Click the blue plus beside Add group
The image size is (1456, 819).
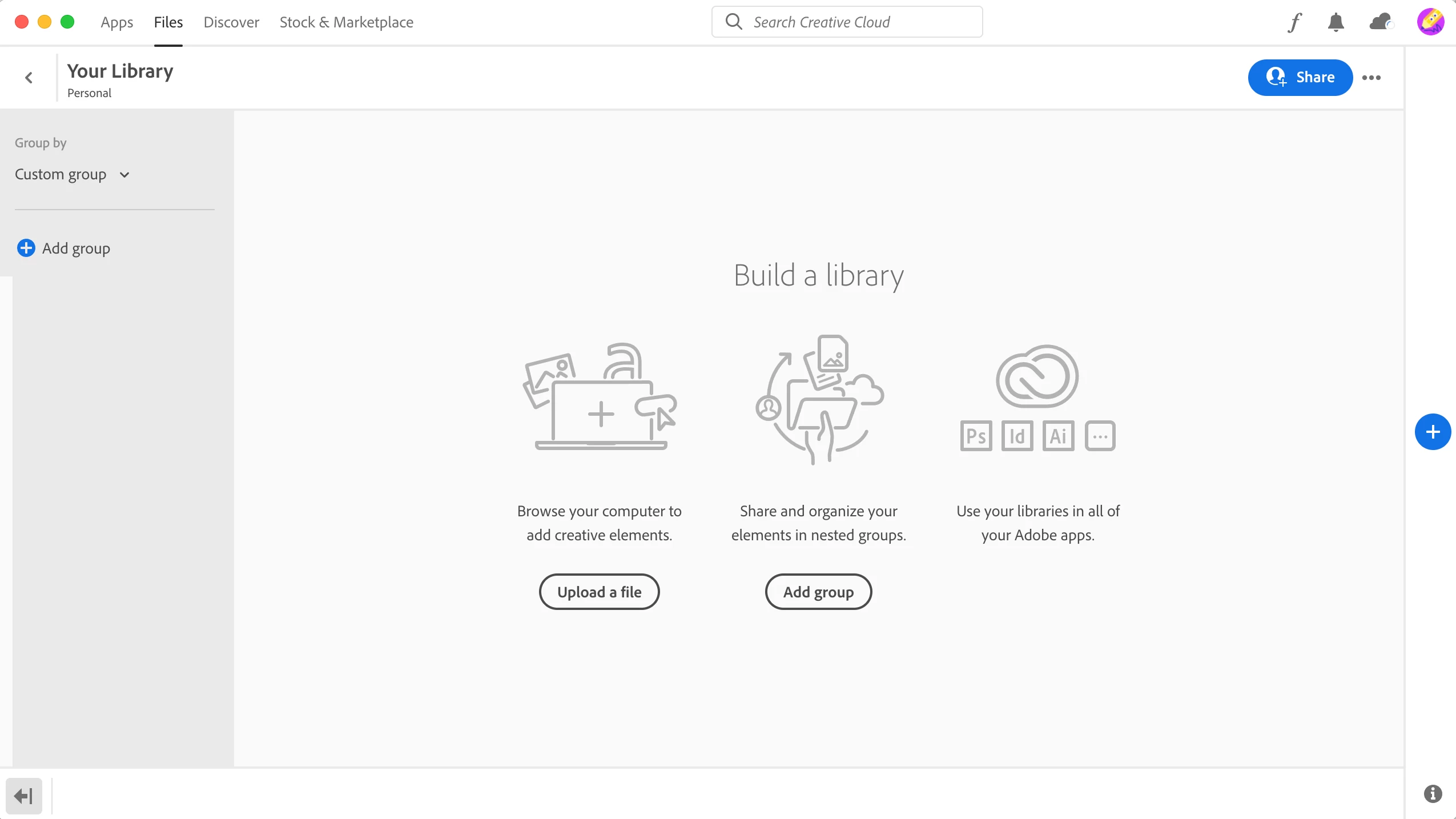tap(26, 248)
